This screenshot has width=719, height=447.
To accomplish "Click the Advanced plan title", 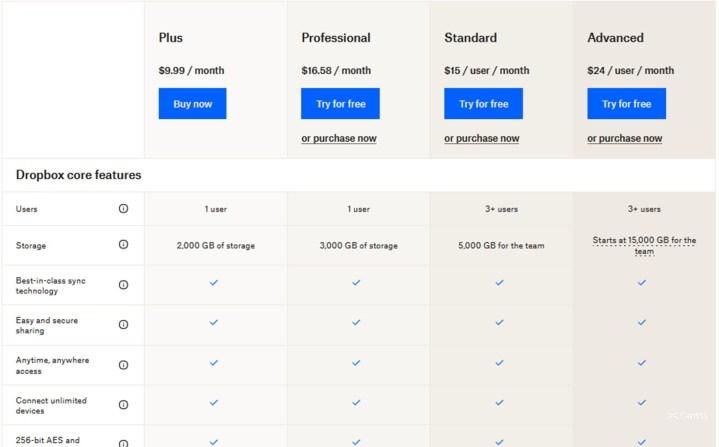I will 615,38.
